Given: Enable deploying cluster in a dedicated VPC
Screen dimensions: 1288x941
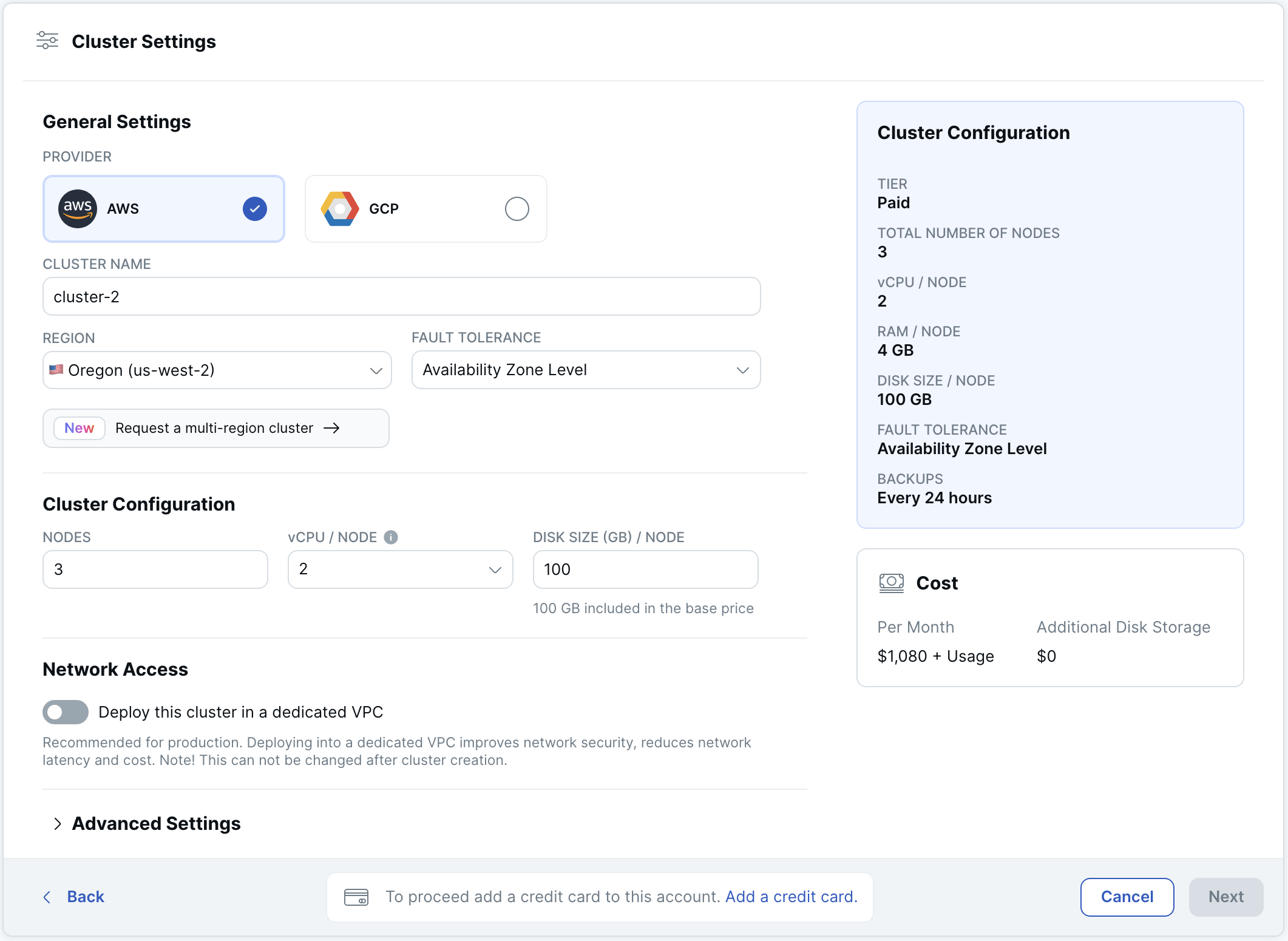Looking at the screenshot, I should [65, 712].
